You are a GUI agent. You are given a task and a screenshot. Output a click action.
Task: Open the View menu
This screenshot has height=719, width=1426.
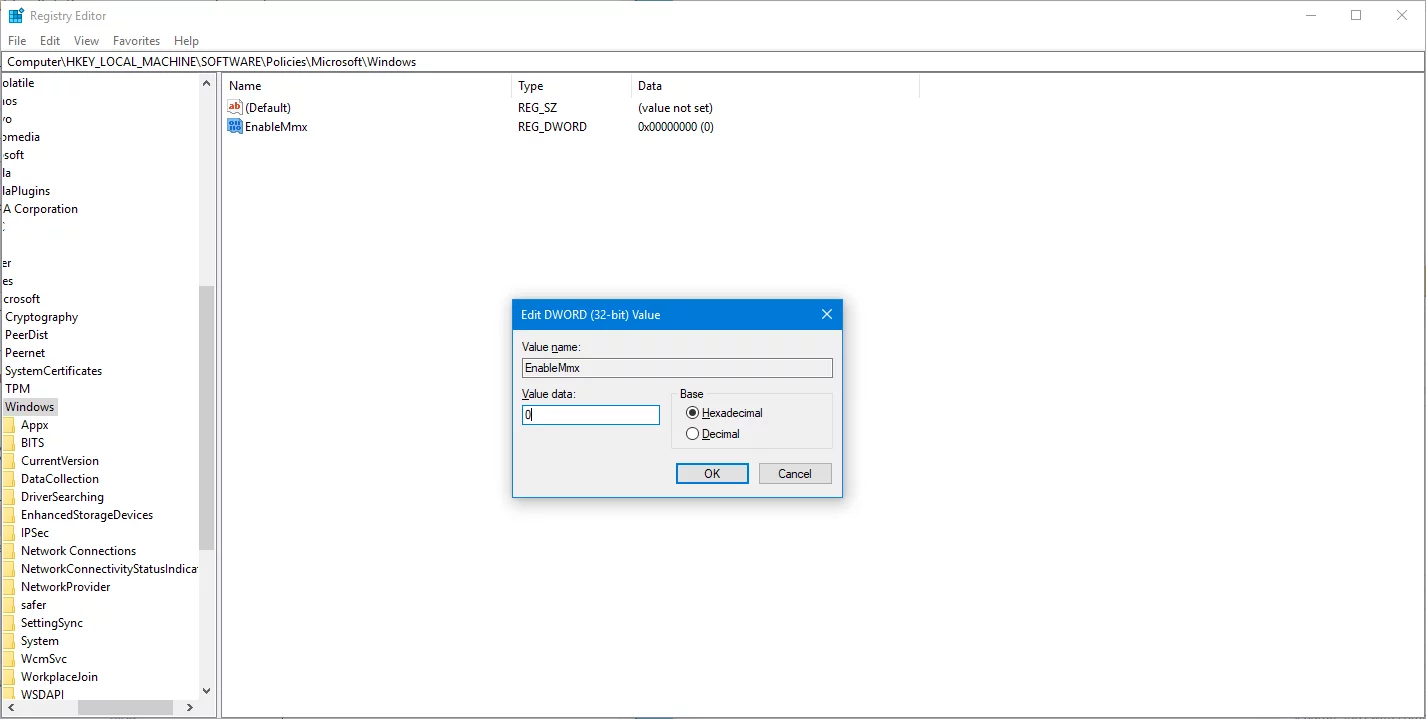coord(87,41)
